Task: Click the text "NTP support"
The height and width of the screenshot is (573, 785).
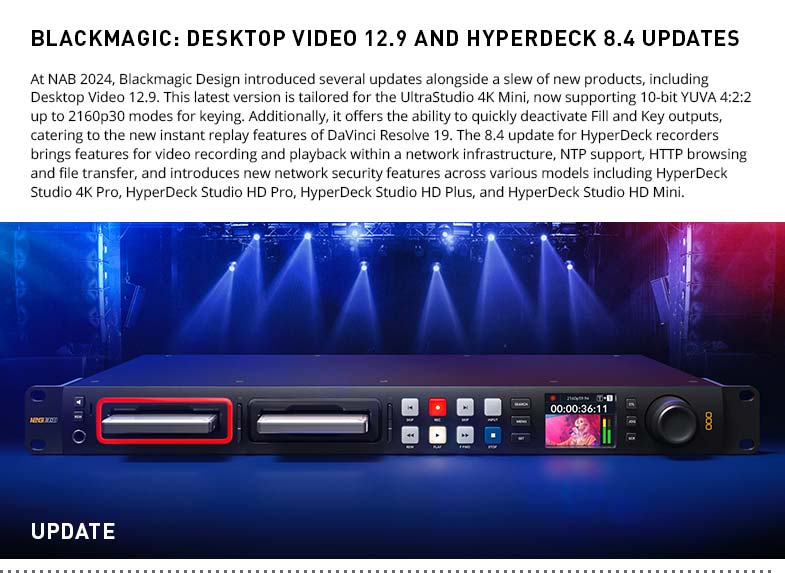Action: coord(600,154)
